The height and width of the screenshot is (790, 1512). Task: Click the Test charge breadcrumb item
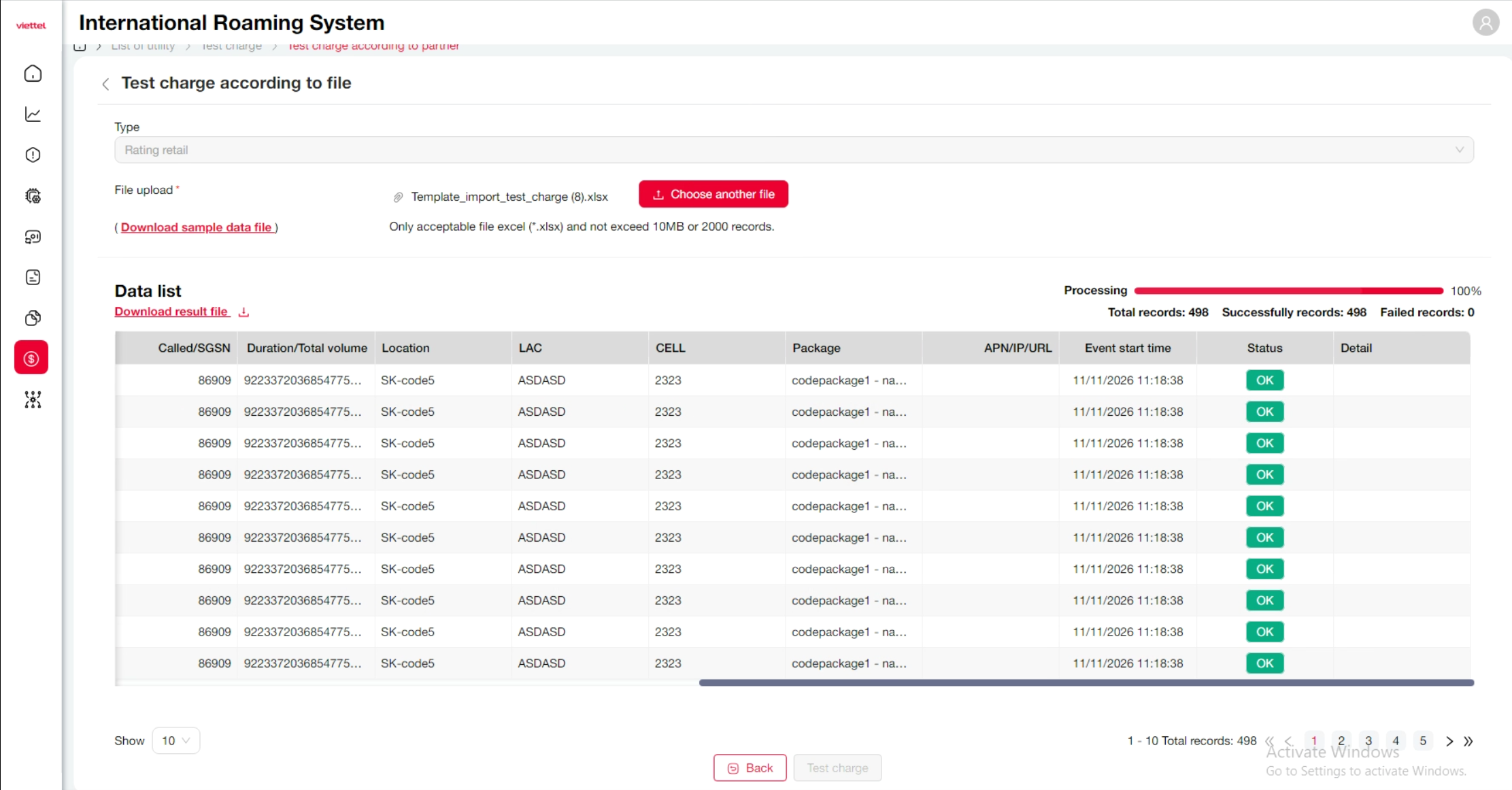click(231, 46)
